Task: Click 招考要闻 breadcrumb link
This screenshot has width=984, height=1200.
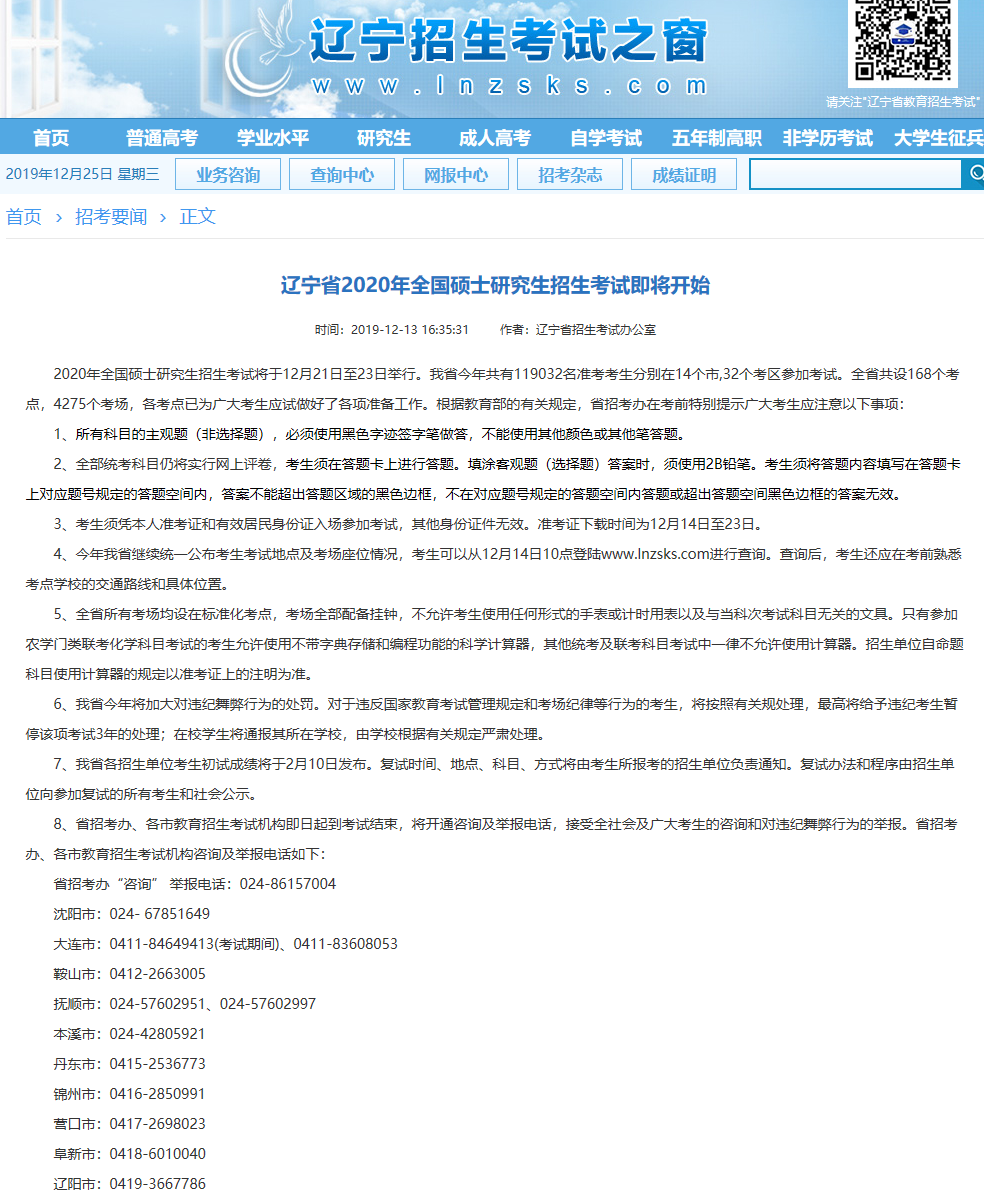Action: [111, 217]
